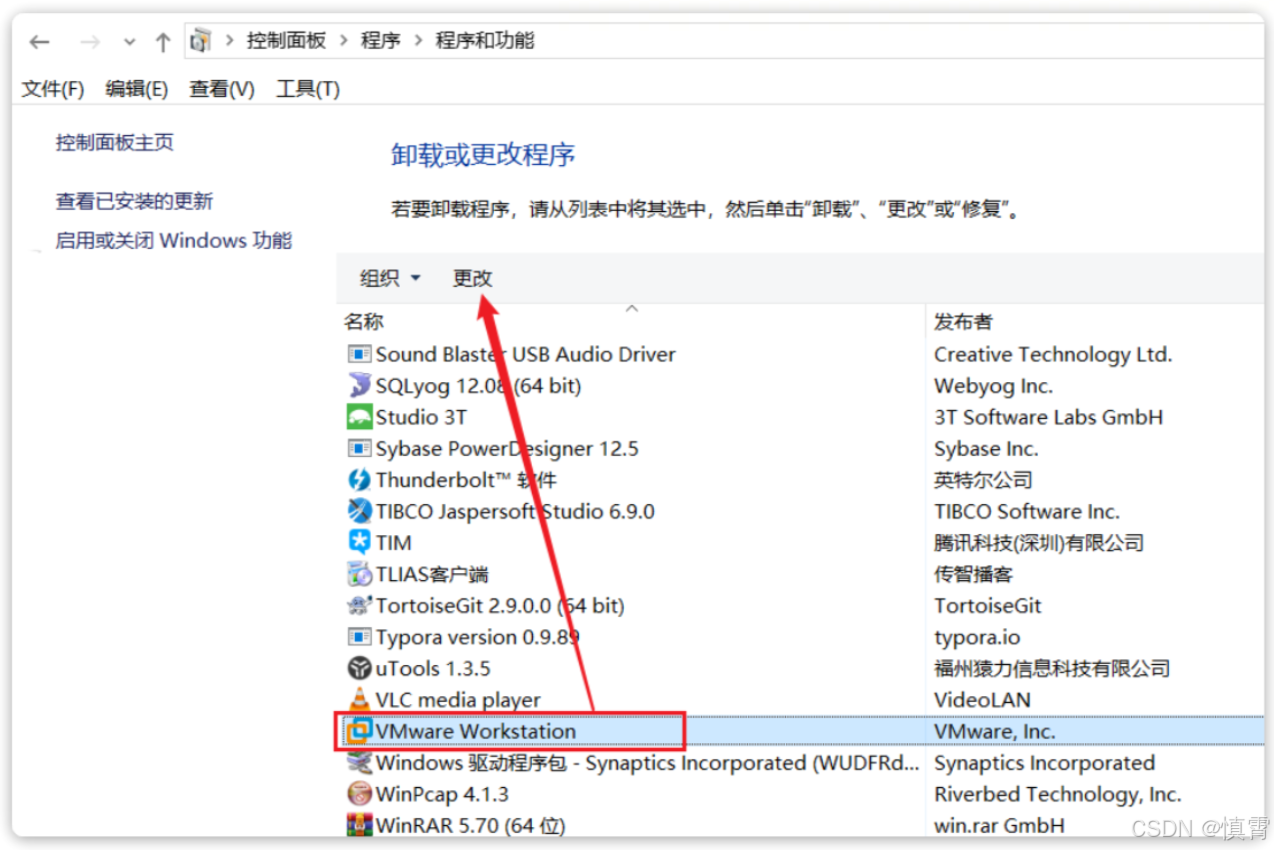The image size is (1274, 850).
Task: Open the recent locations dropdown arrow
Action: 129,42
